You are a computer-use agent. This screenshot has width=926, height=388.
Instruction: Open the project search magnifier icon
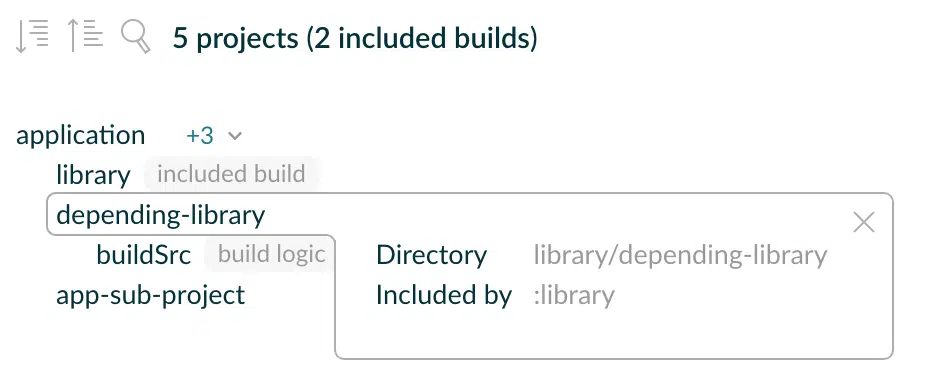pyautogui.click(x=135, y=37)
